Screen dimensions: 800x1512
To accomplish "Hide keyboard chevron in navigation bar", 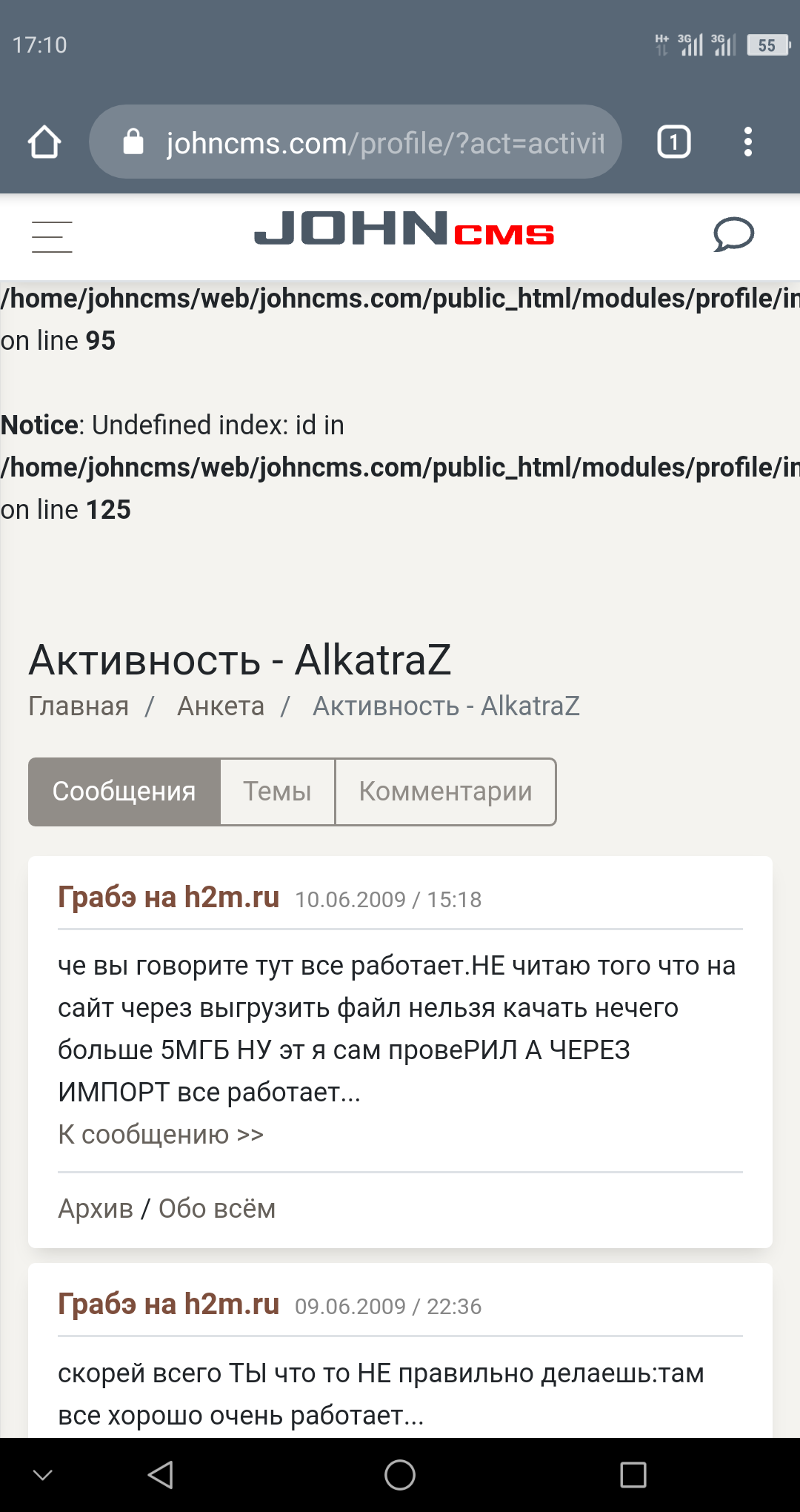I will click(x=43, y=1475).
